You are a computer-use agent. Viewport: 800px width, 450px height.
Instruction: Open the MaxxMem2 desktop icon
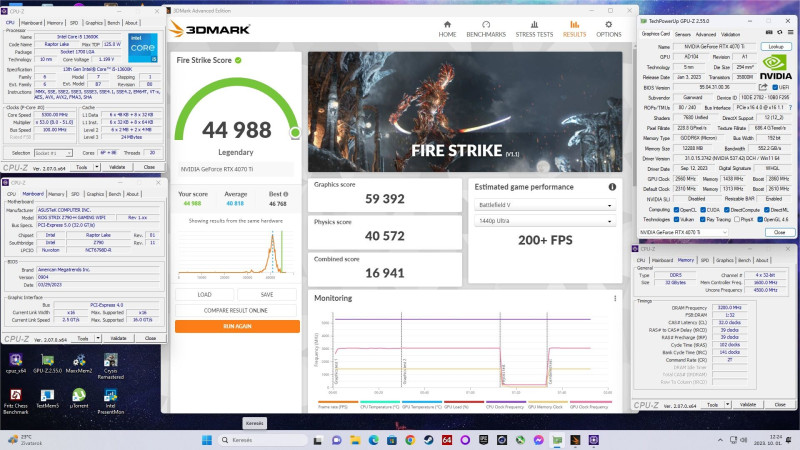79,364
